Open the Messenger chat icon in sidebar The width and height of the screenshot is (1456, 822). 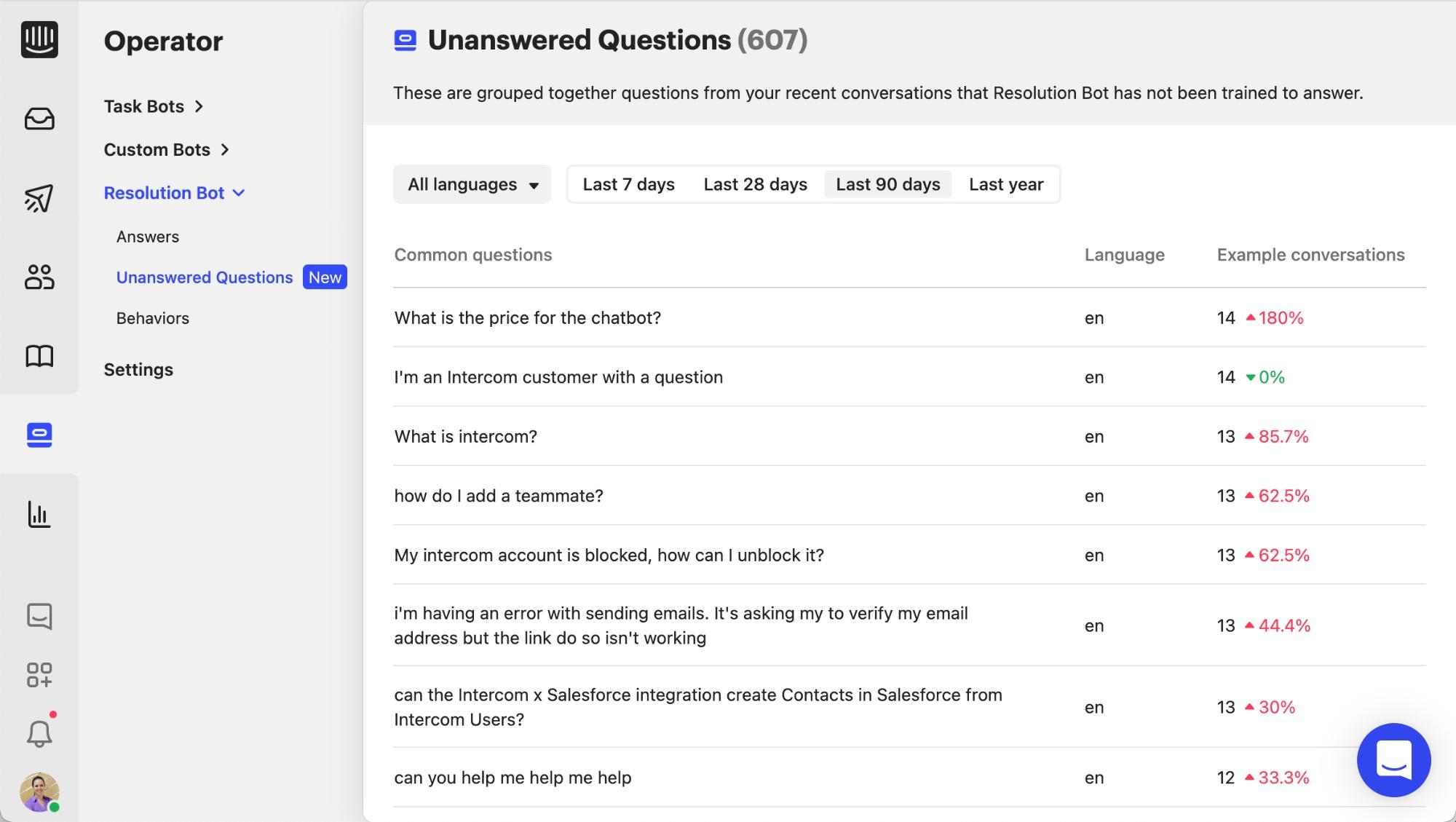tap(39, 616)
